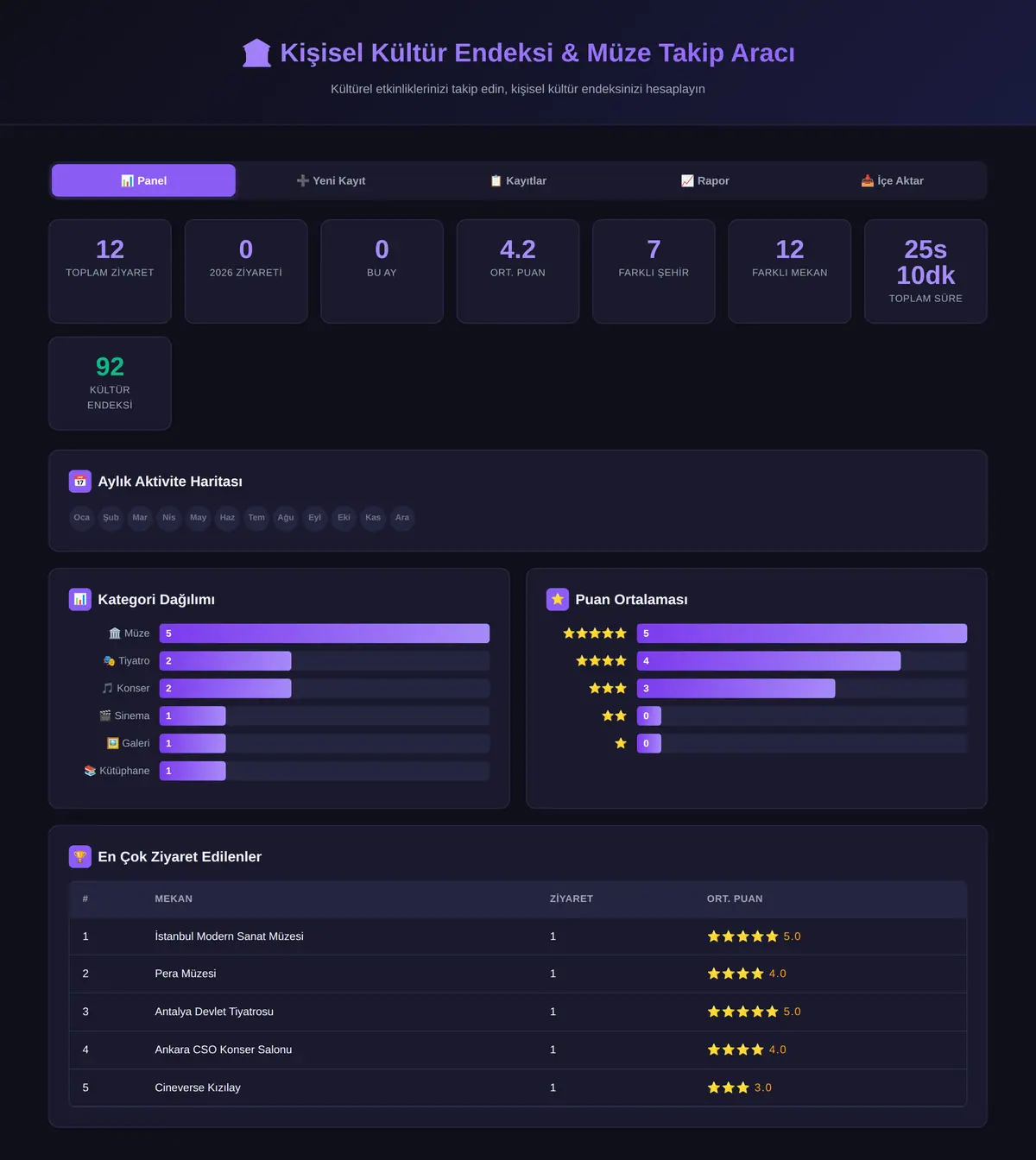Click the Kültür Endeksi 92 card
This screenshot has height=1160, width=1036.
click(110, 383)
